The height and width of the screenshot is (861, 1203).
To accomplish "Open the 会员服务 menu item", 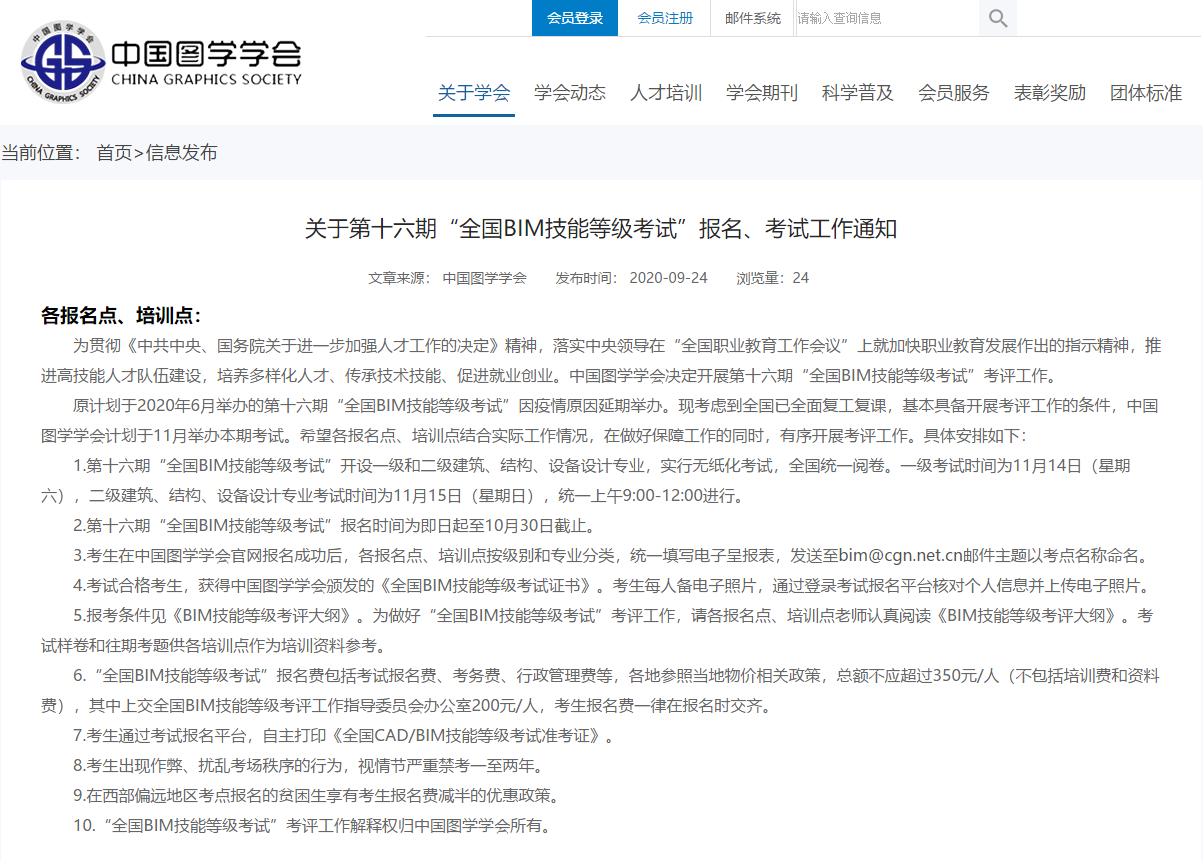I will click(954, 93).
